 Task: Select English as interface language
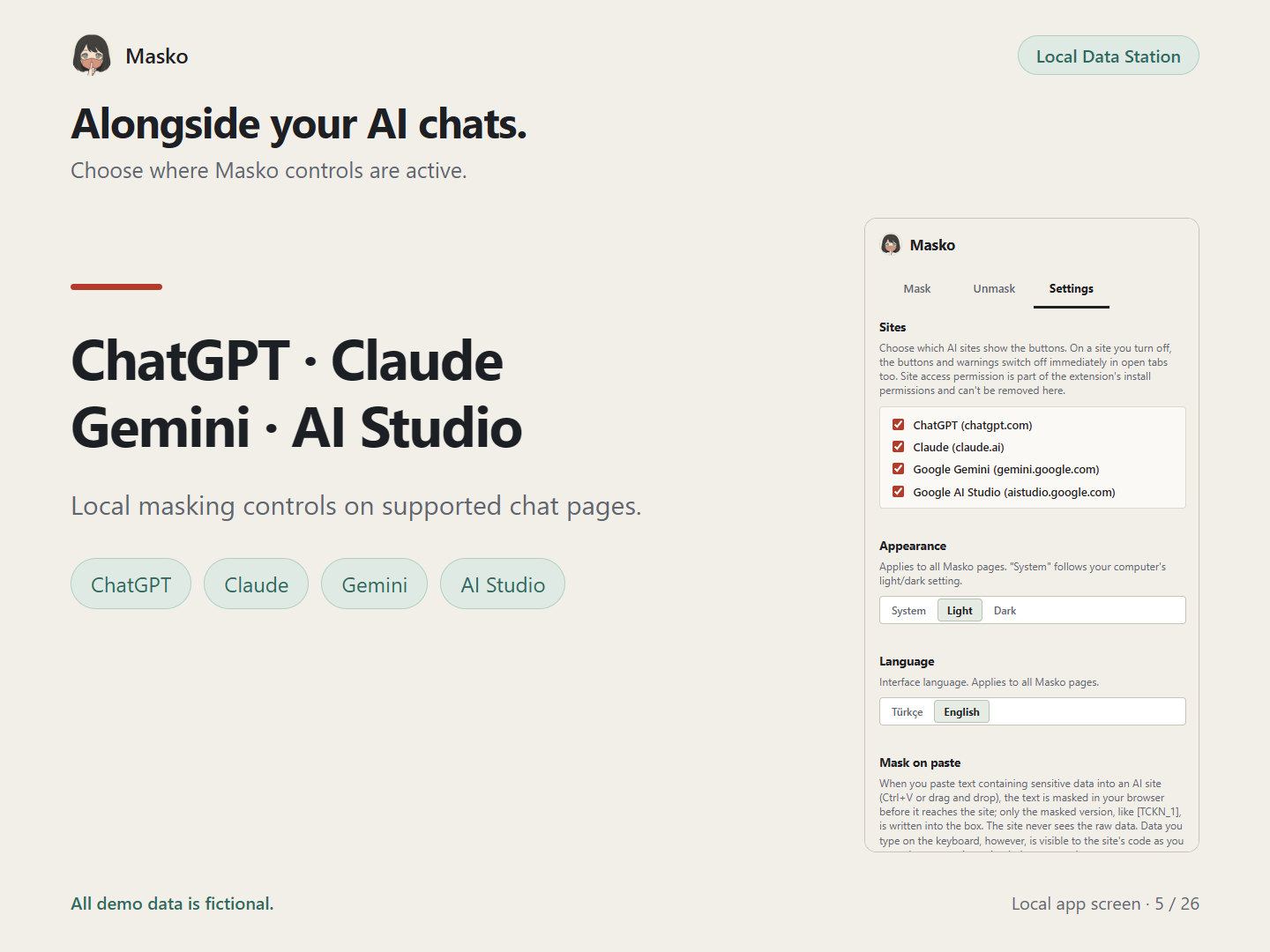coord(961,712)
